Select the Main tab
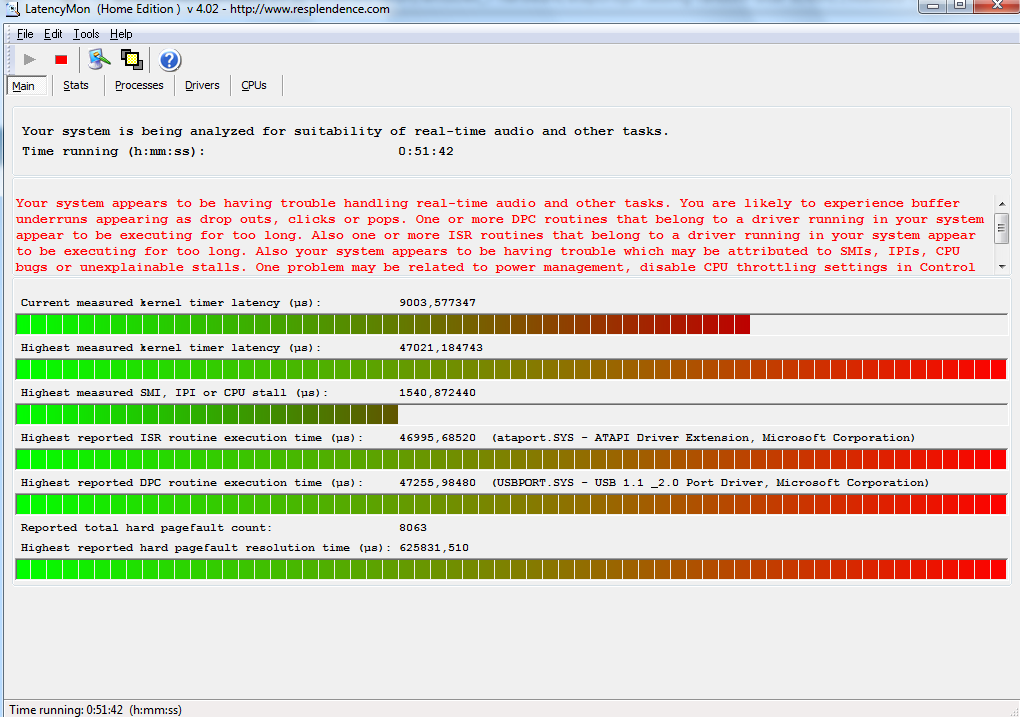1020x717 pixels. pyautogui.click(x=23, y=86)
